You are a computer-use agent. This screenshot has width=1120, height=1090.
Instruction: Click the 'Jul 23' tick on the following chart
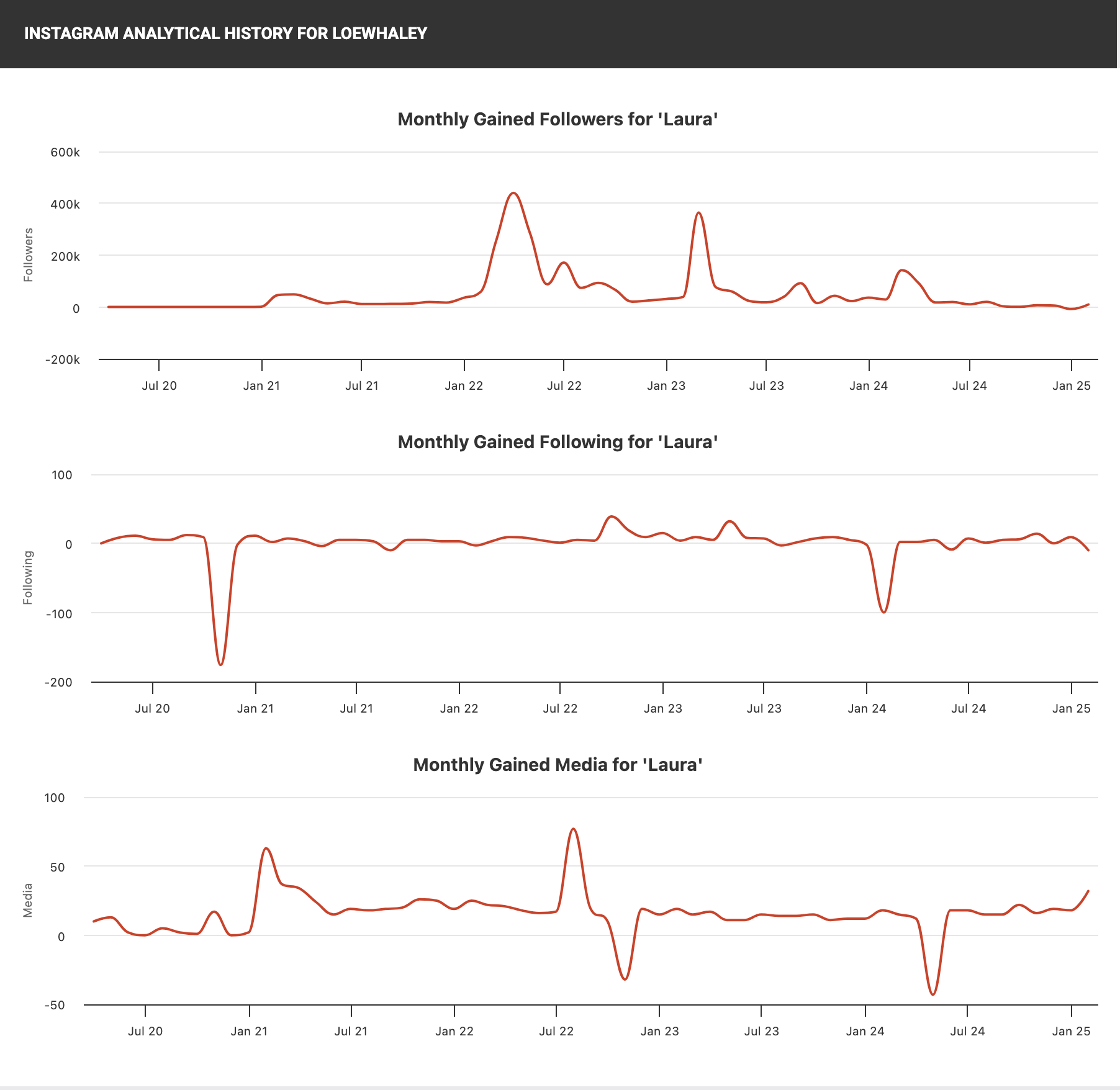764,708
